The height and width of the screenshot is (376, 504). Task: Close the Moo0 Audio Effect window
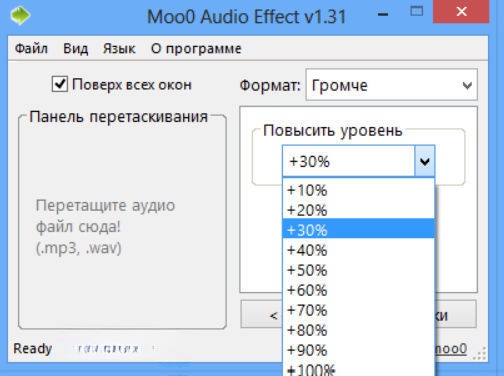[461, 12]
